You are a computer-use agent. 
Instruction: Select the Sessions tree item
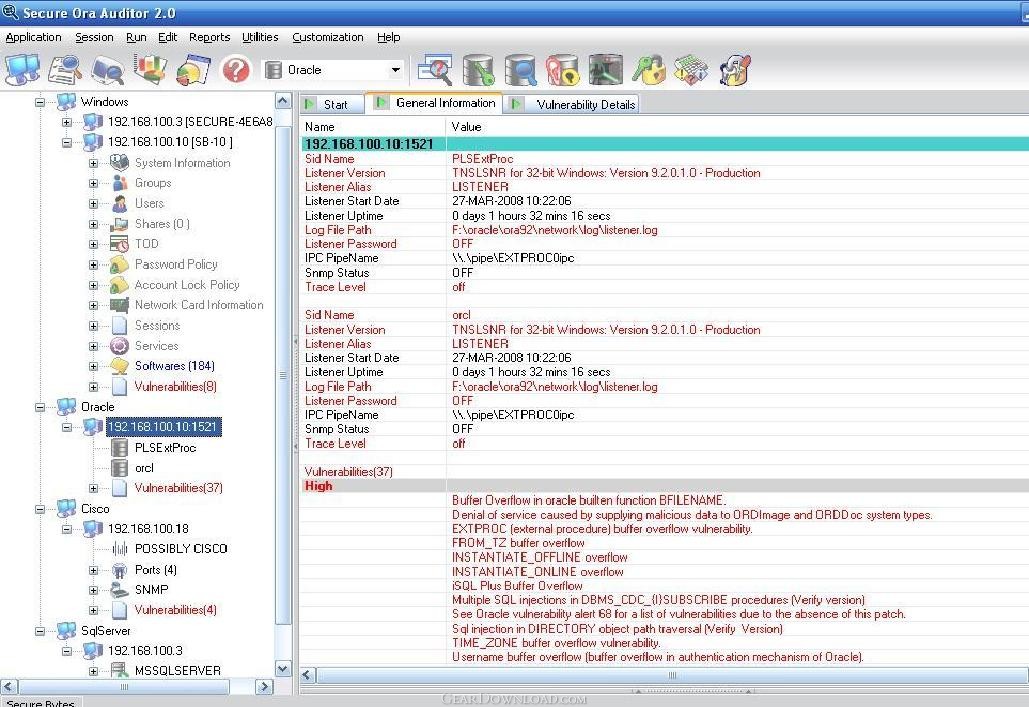click(x=158, y=326)
